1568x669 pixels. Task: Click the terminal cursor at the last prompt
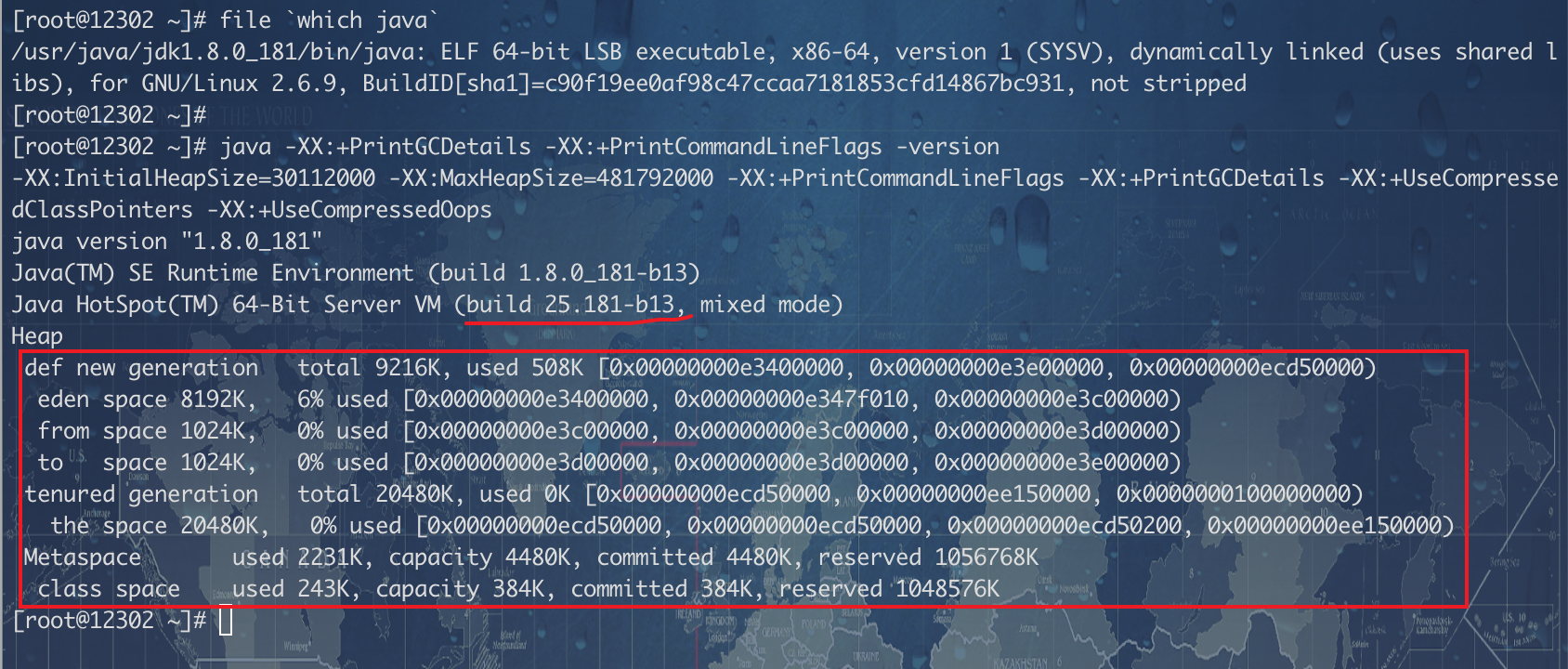(x=226, y=622)
